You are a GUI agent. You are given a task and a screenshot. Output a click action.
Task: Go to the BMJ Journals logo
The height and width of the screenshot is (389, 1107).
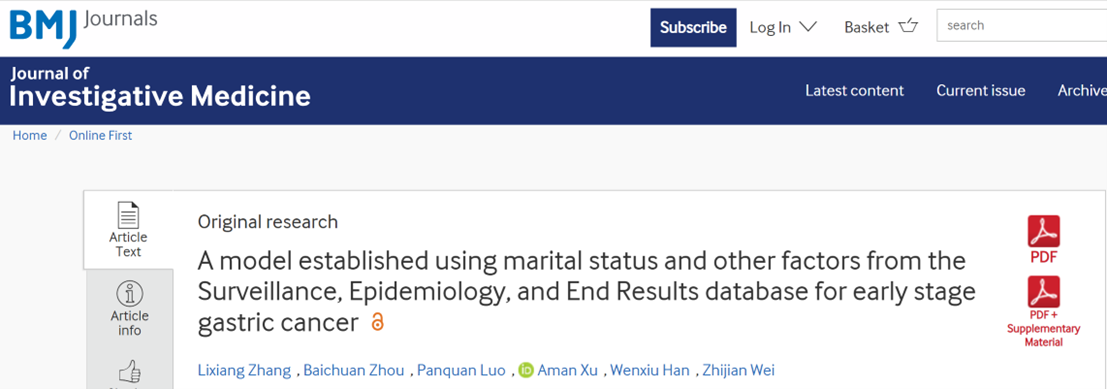[x=83, y=27]
